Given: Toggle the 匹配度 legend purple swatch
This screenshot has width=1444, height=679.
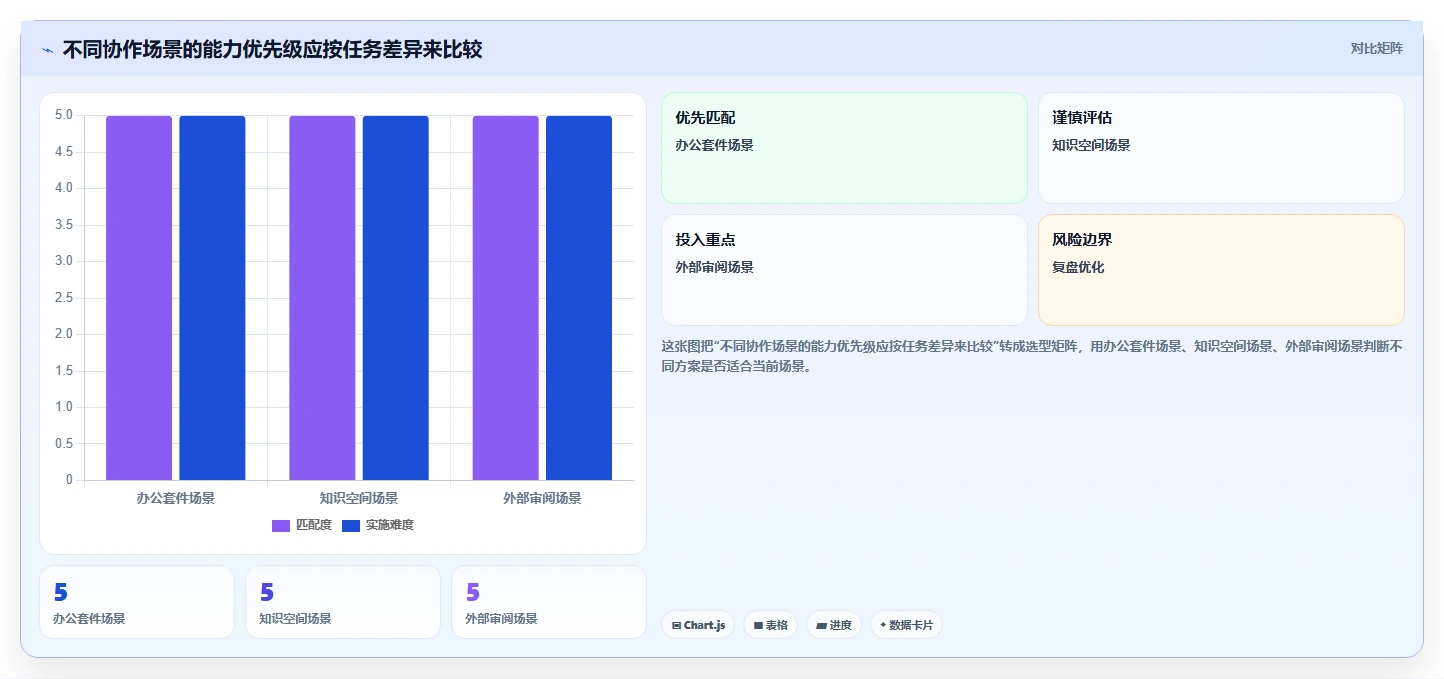Looking at the screenshot, I should click(281, 526).
